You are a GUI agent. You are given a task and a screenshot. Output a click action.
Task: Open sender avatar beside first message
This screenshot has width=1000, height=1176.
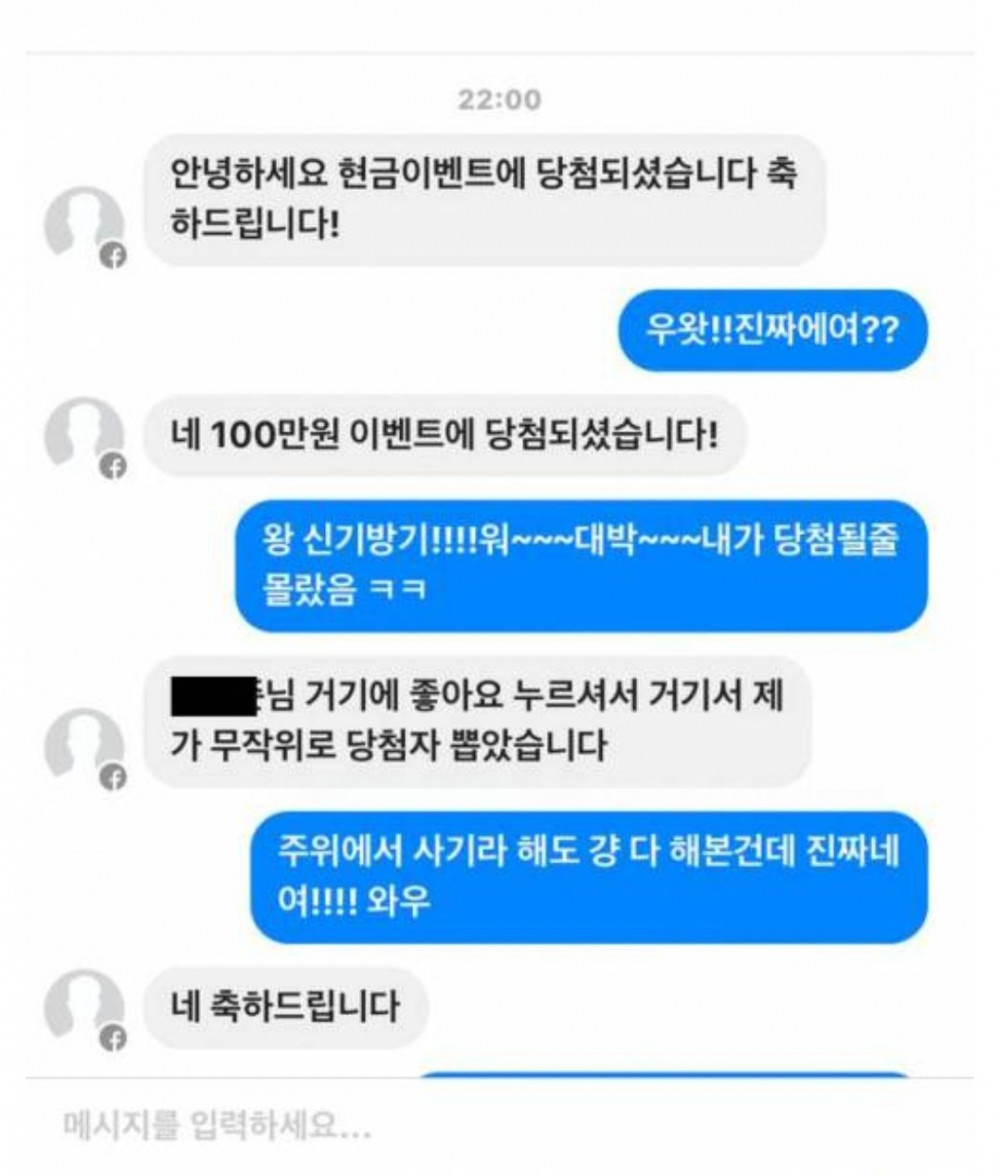(84, 224)
